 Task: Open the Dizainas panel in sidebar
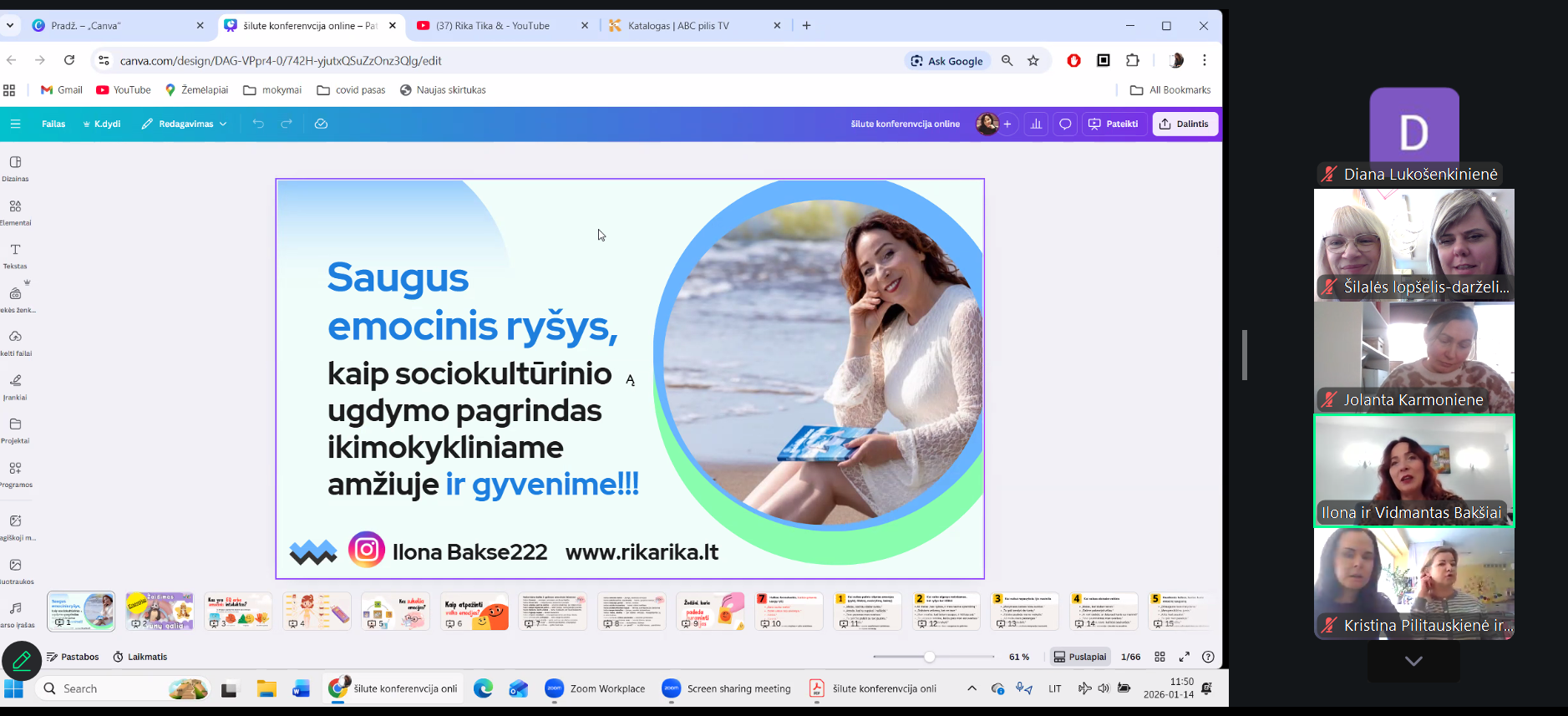pyautogui.click(x=15, y=167)
